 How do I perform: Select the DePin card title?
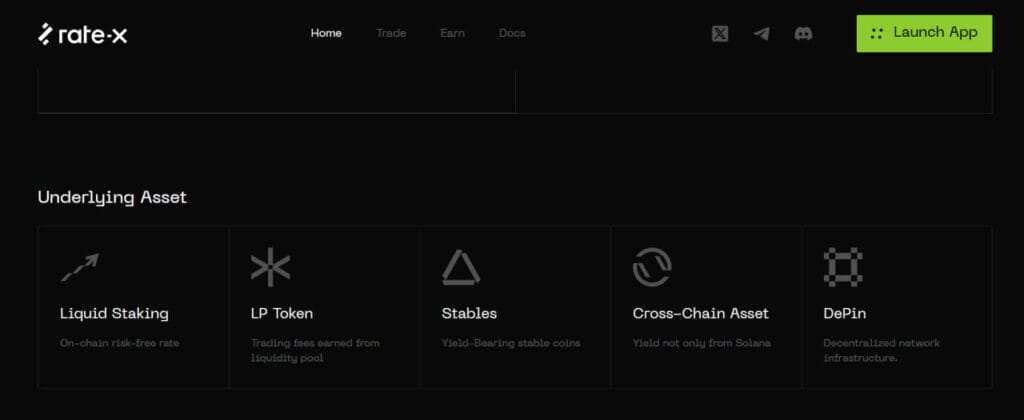[x=844, y=314]
